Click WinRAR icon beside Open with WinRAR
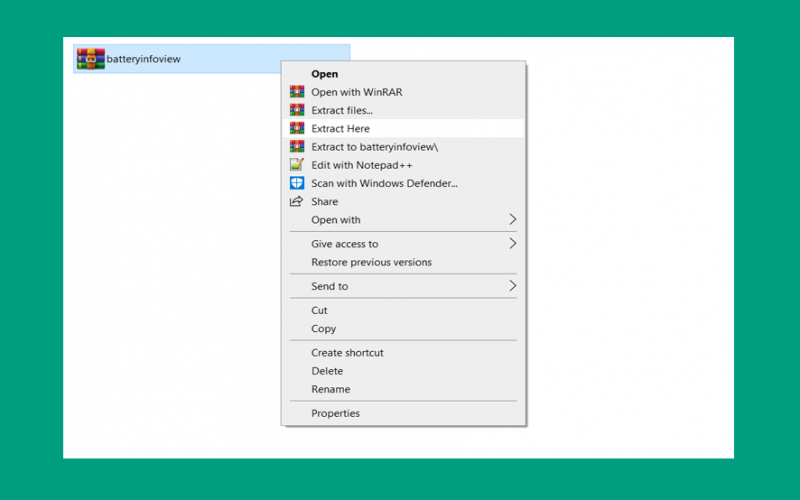Viewport: 800px width, 500px height. (297, 92)
